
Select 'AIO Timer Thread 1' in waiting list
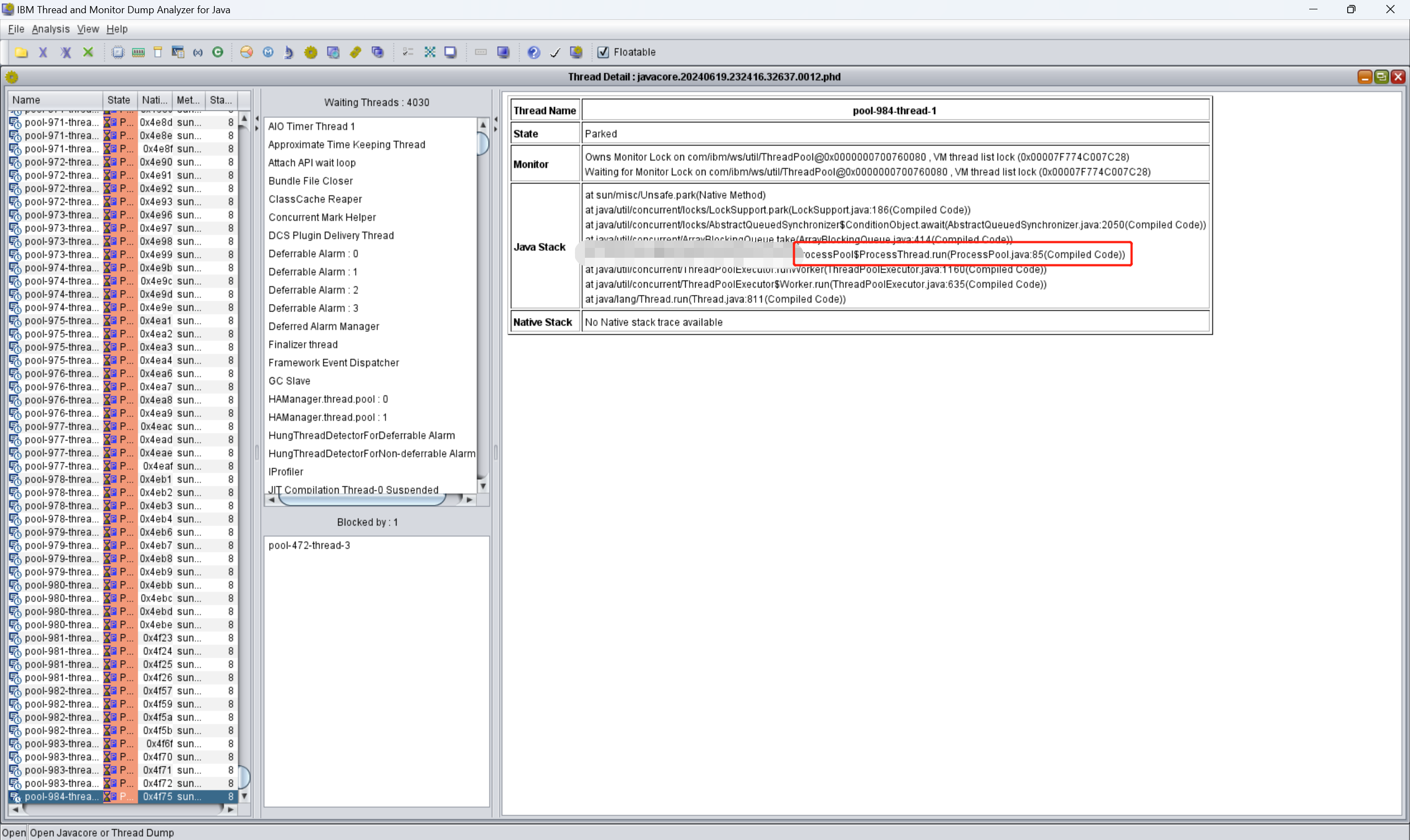(371, 126)
